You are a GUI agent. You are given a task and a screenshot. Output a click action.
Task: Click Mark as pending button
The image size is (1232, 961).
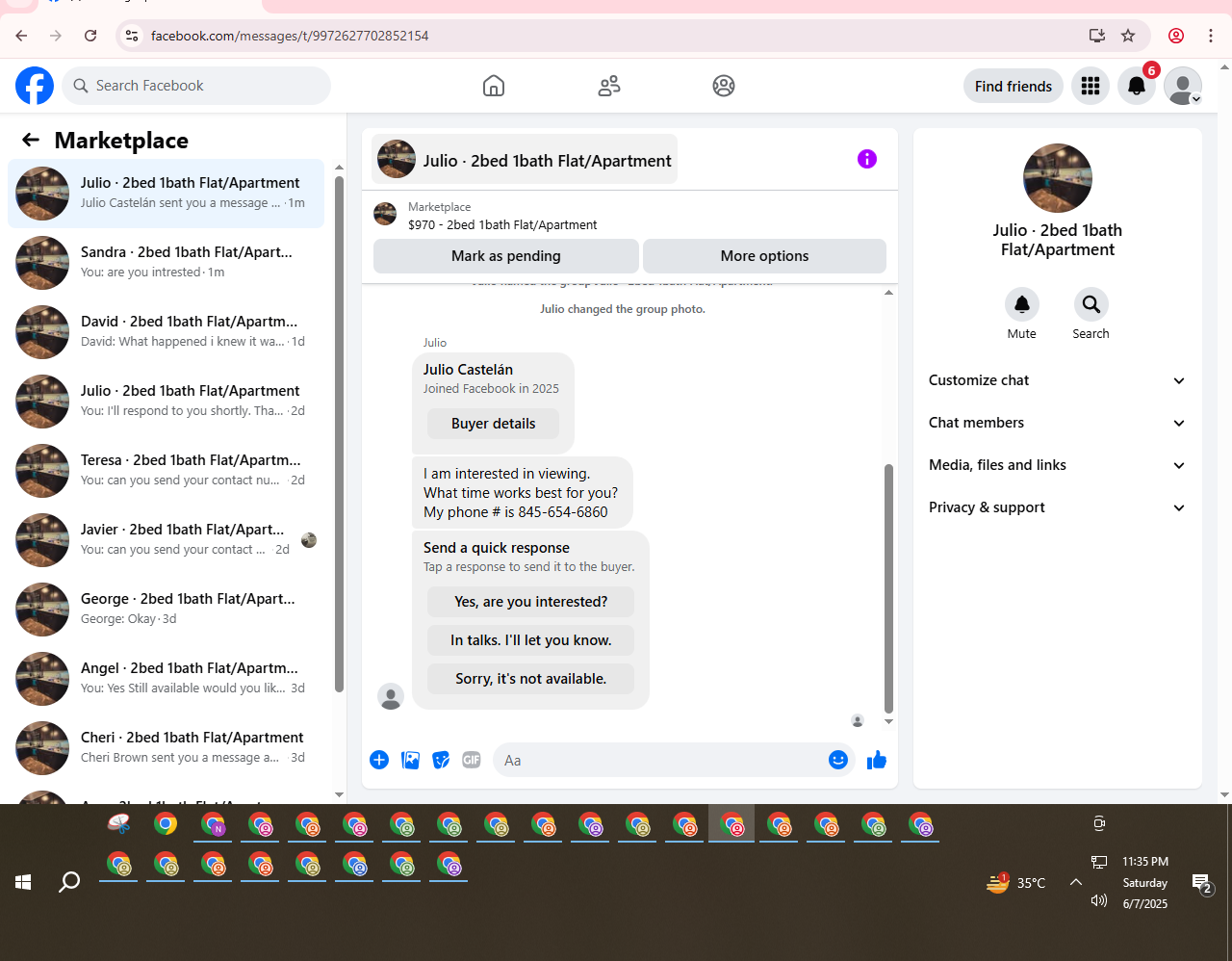click(506, 256)
